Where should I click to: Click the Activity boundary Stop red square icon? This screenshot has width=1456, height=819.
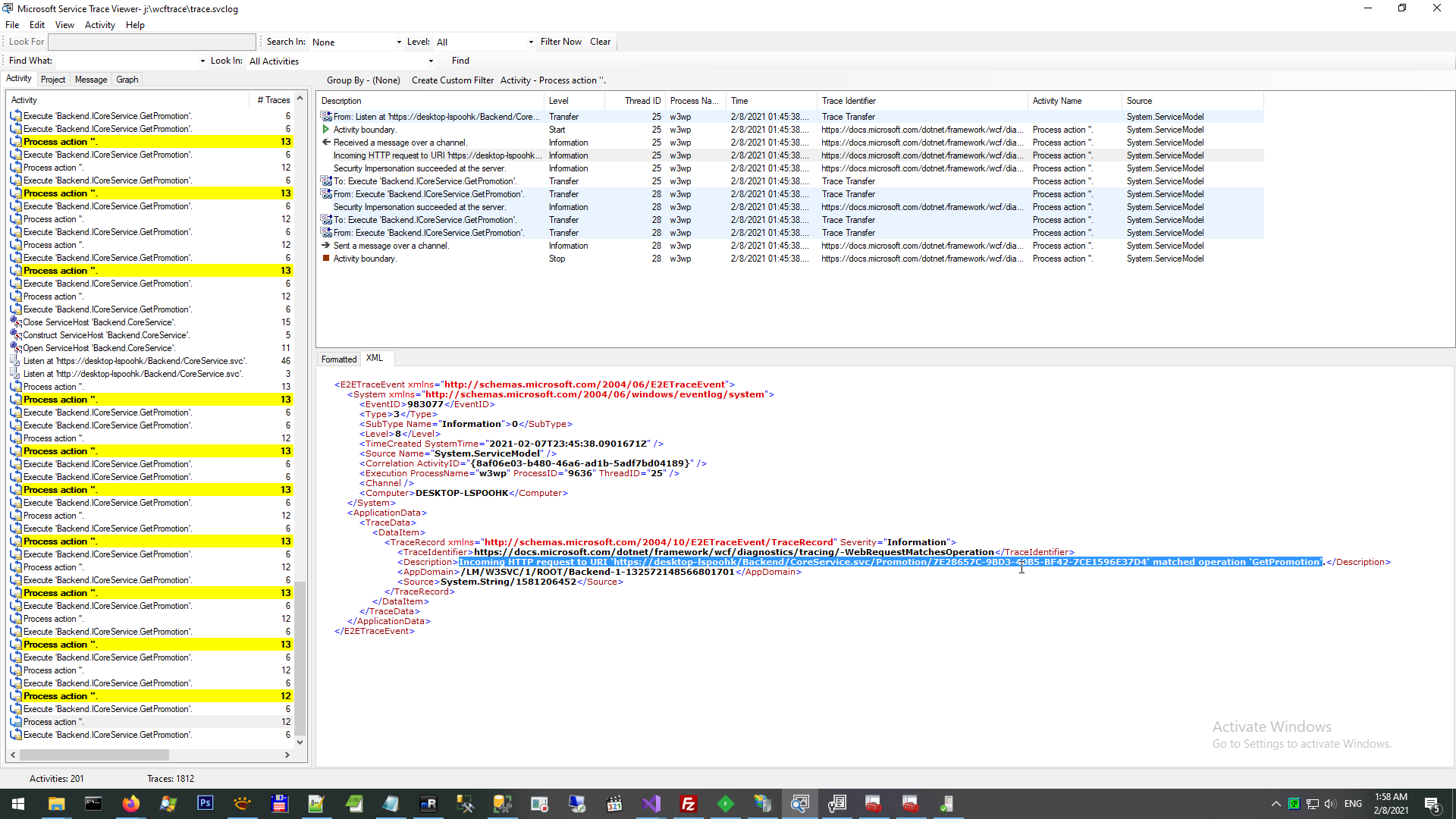tap(326, 259)
